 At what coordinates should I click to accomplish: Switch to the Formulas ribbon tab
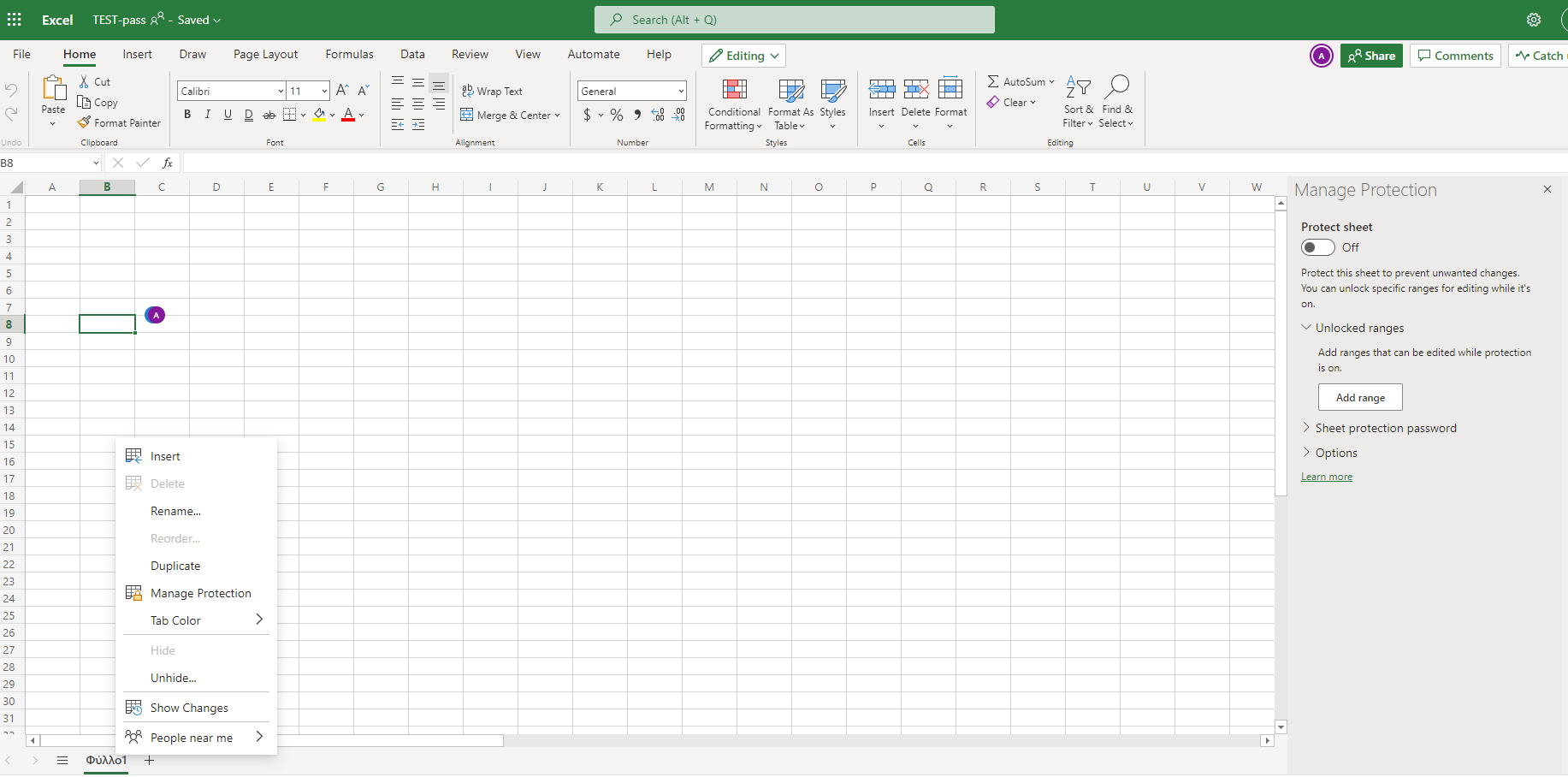pos(349,54)
